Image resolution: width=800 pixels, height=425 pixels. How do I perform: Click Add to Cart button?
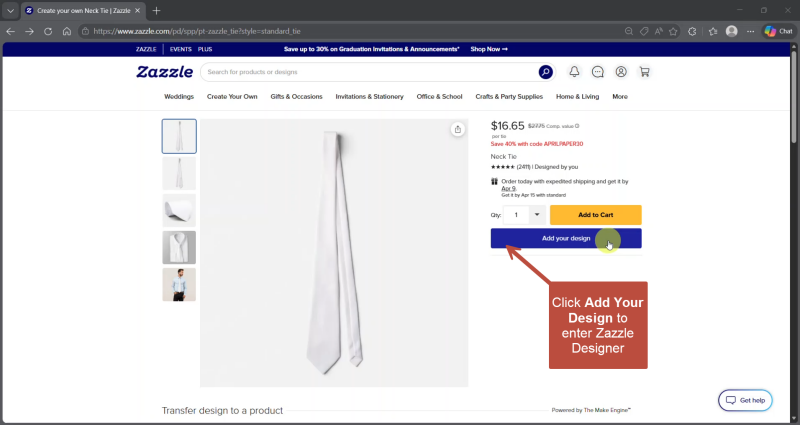point(595,215)
